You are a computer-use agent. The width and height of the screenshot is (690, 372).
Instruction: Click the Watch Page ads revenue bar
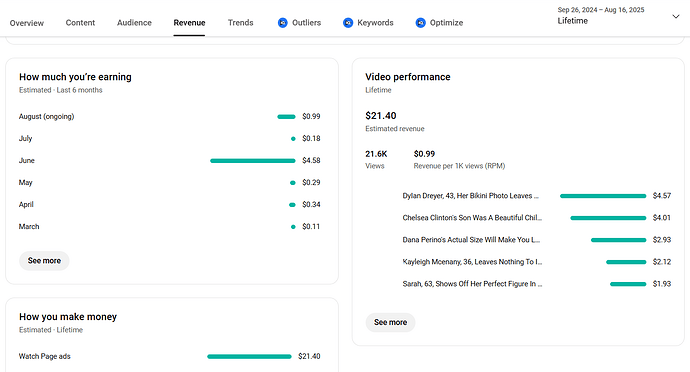250,357
